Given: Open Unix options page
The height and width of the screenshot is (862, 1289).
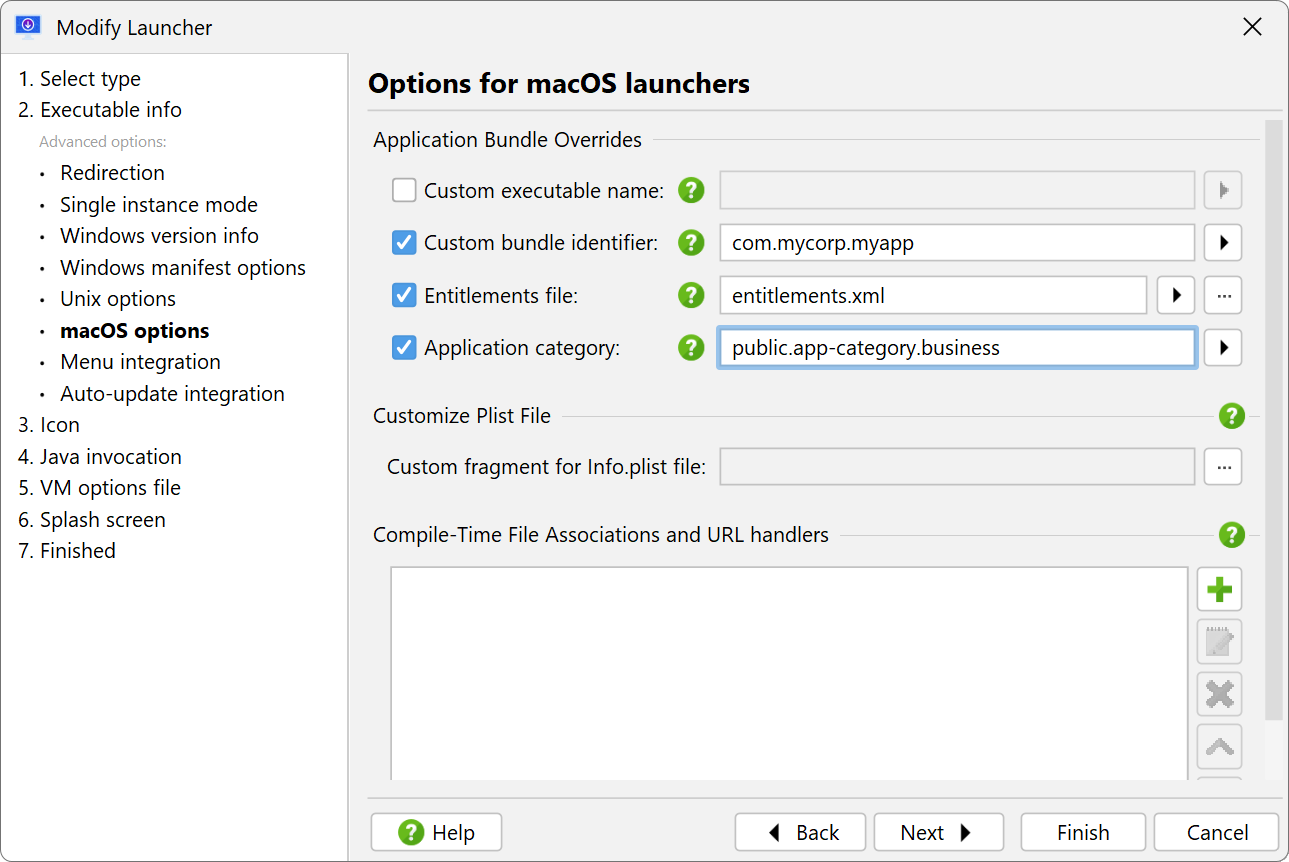Looking at the screenshot, I should pos(118,299).
